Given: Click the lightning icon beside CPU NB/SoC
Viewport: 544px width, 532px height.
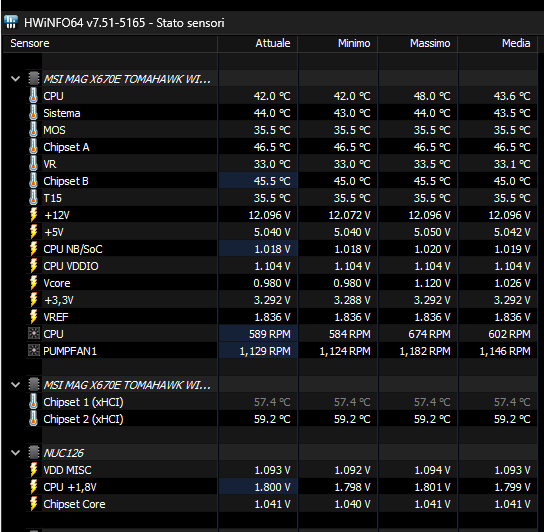Looking at the screenshot, I should pyautogui.click(x=33, y=249).
